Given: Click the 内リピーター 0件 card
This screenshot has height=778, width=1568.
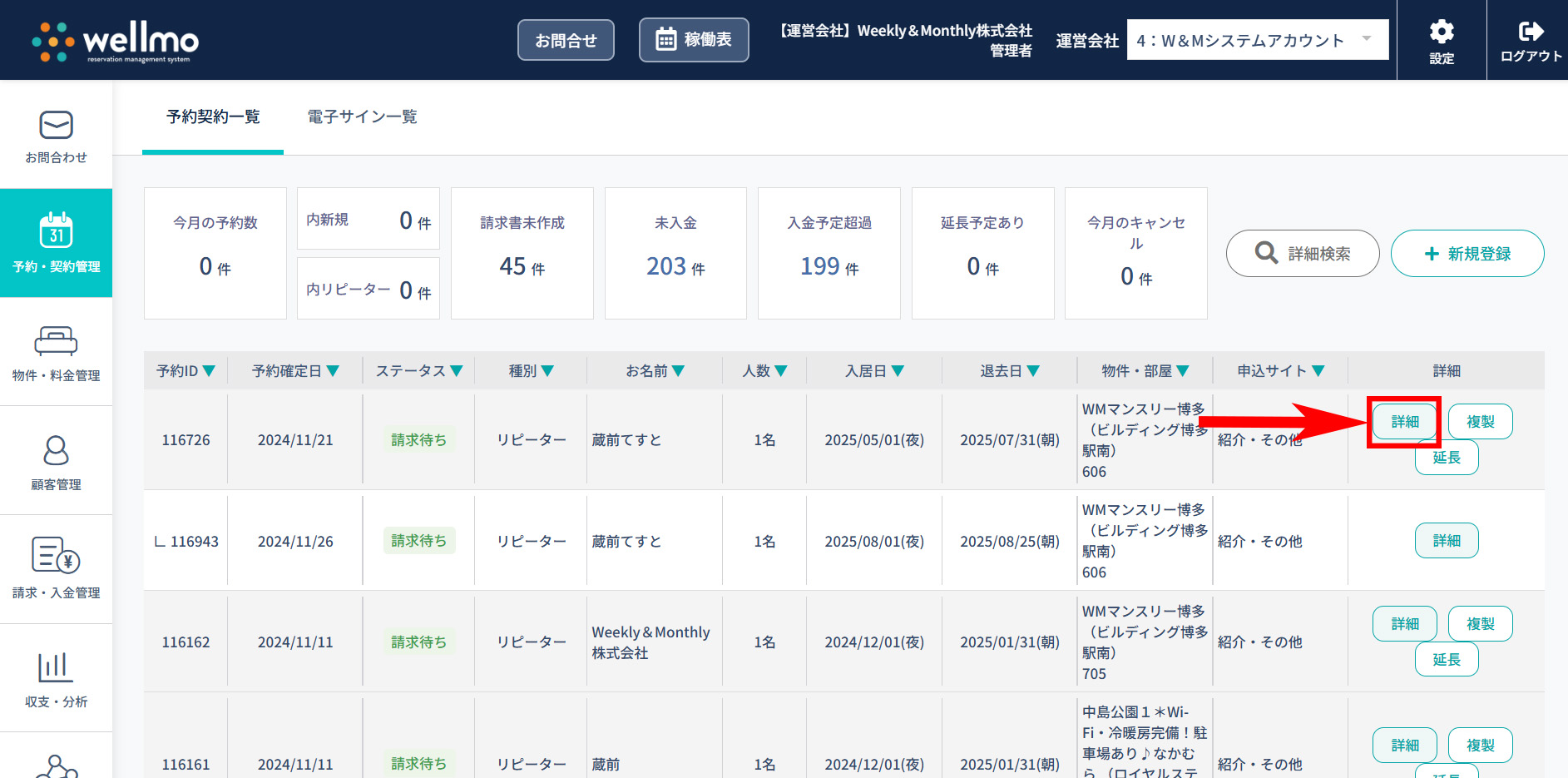Looking at the screenshot, I should pos(369,289).
